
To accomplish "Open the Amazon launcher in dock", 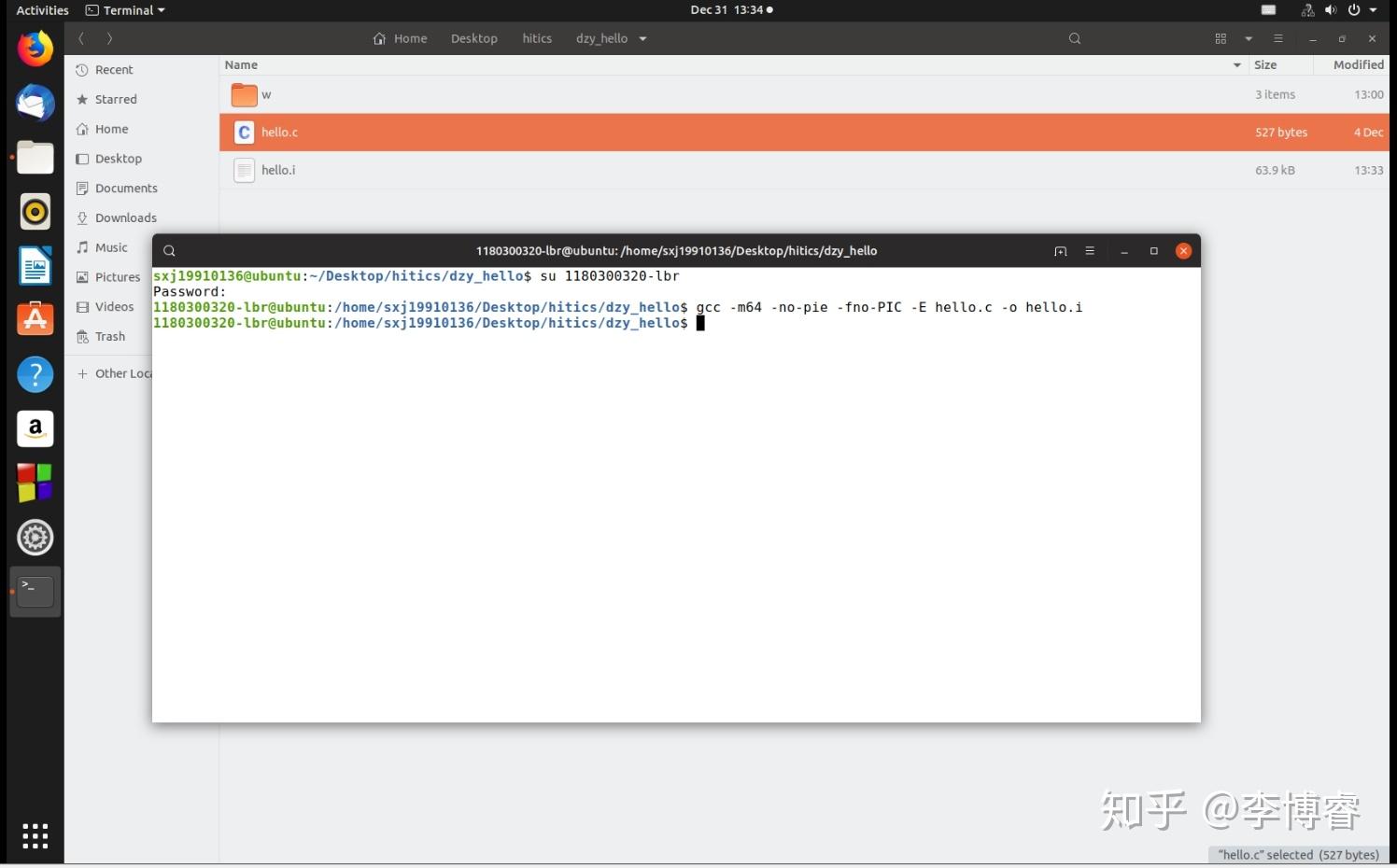I will [35, 428].
